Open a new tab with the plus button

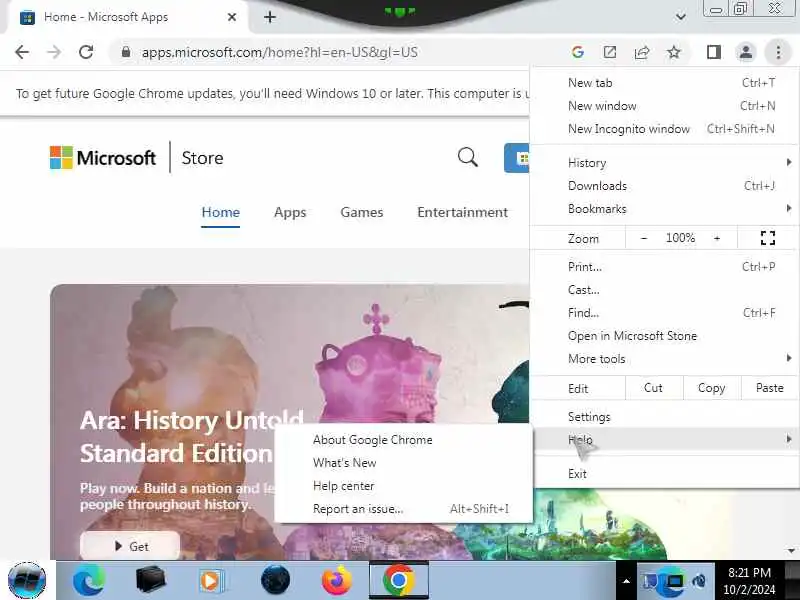click(270, 17)
